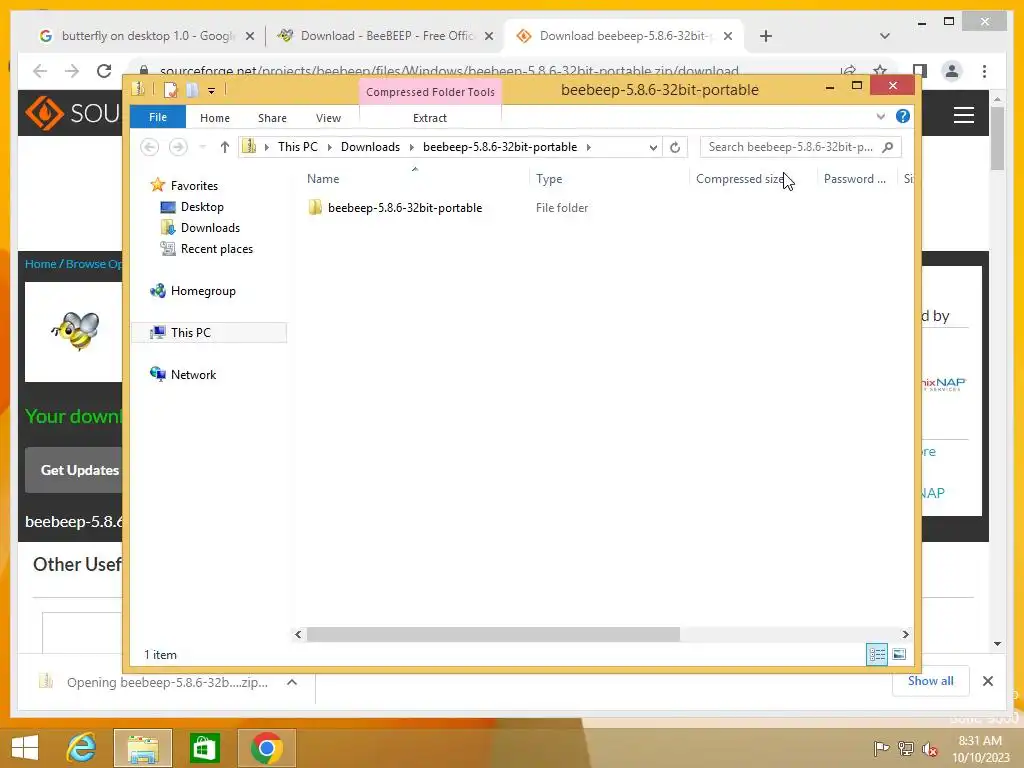Click the New folder quick access icon
The height and width of the screenshot is (768, 1024).
coord(192,90)
